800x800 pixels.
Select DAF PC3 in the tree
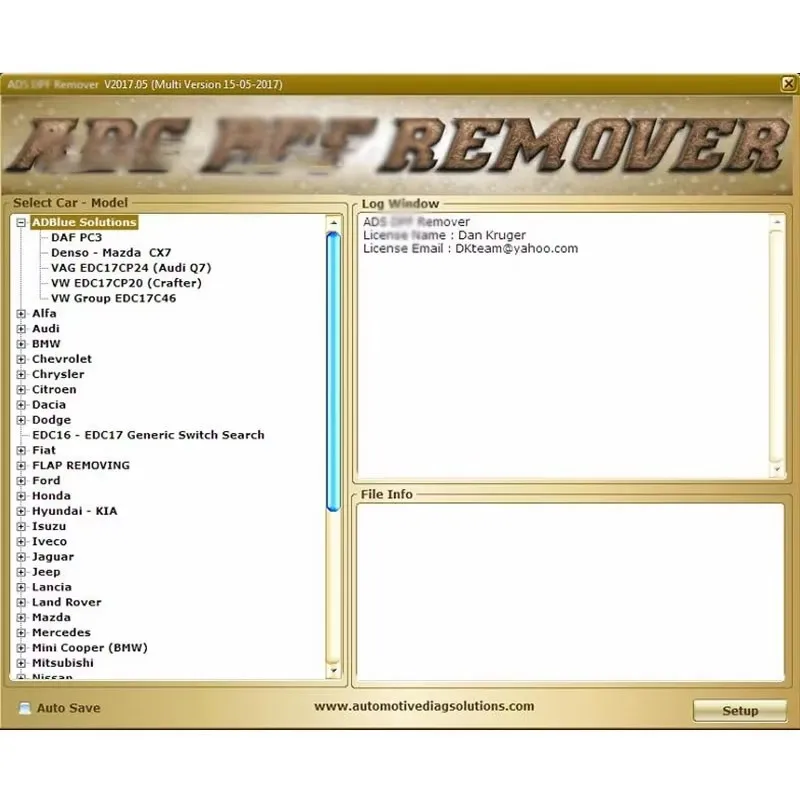[77, 238]
